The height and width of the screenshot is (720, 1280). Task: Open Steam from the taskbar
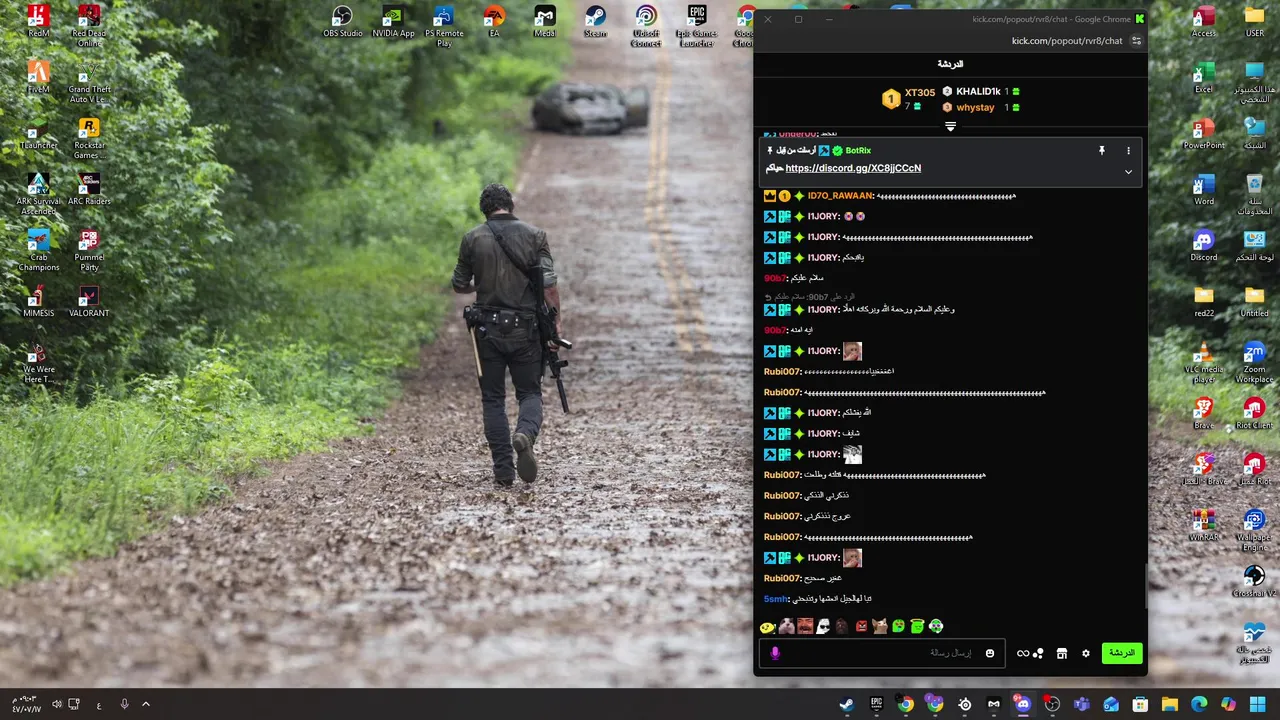[846, 704]
